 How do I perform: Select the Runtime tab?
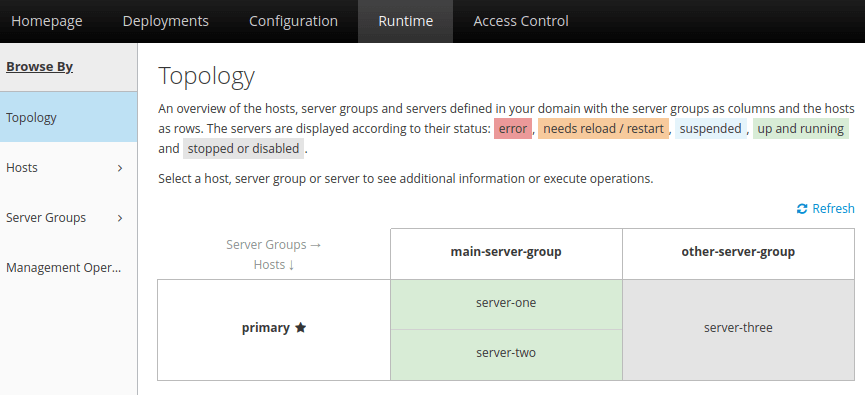[x=405, y=22]
